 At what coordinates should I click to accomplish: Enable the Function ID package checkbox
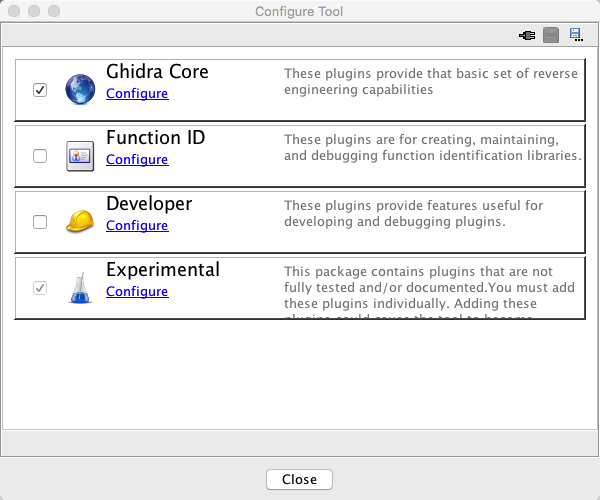click(x=40, y=156)
